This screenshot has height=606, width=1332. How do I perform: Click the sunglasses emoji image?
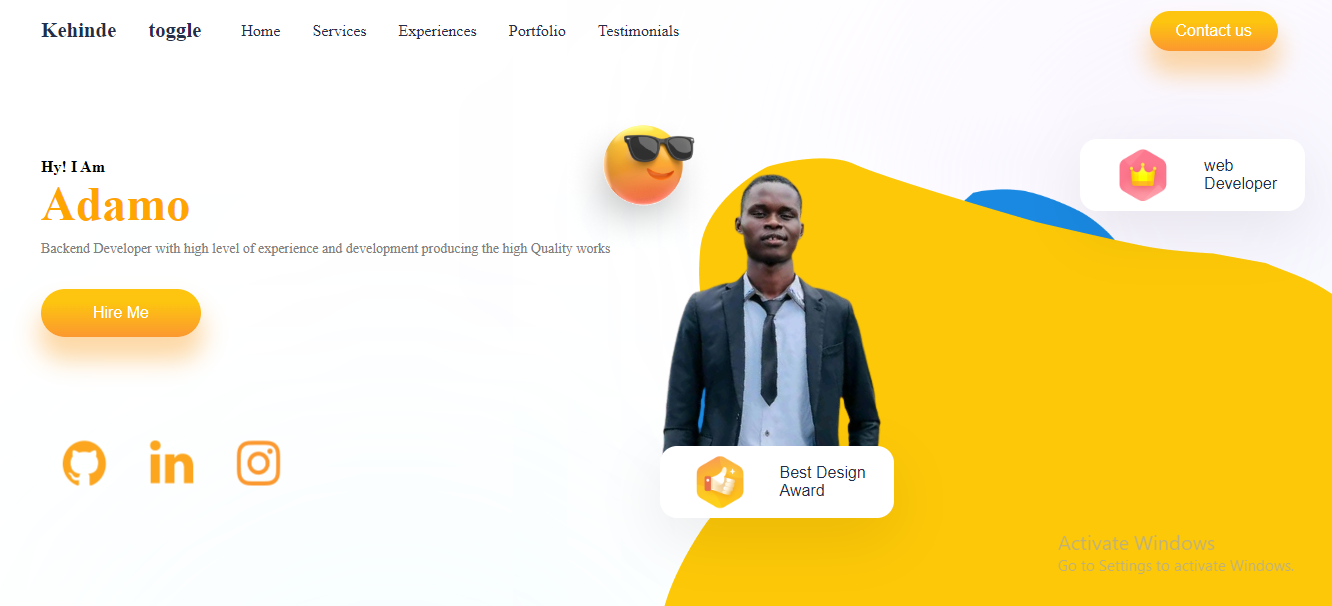point(649,163)
